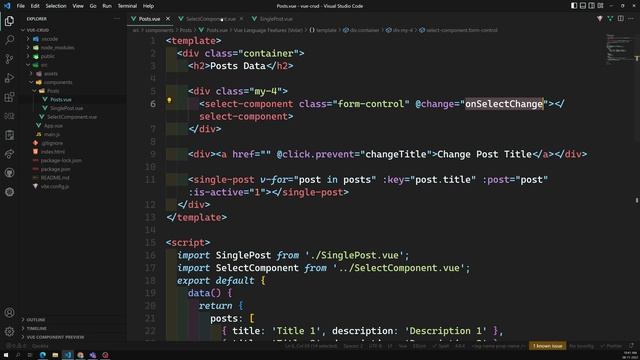Open the Selection menu
This screenshot has width=640, height=360.
point(56,6)
